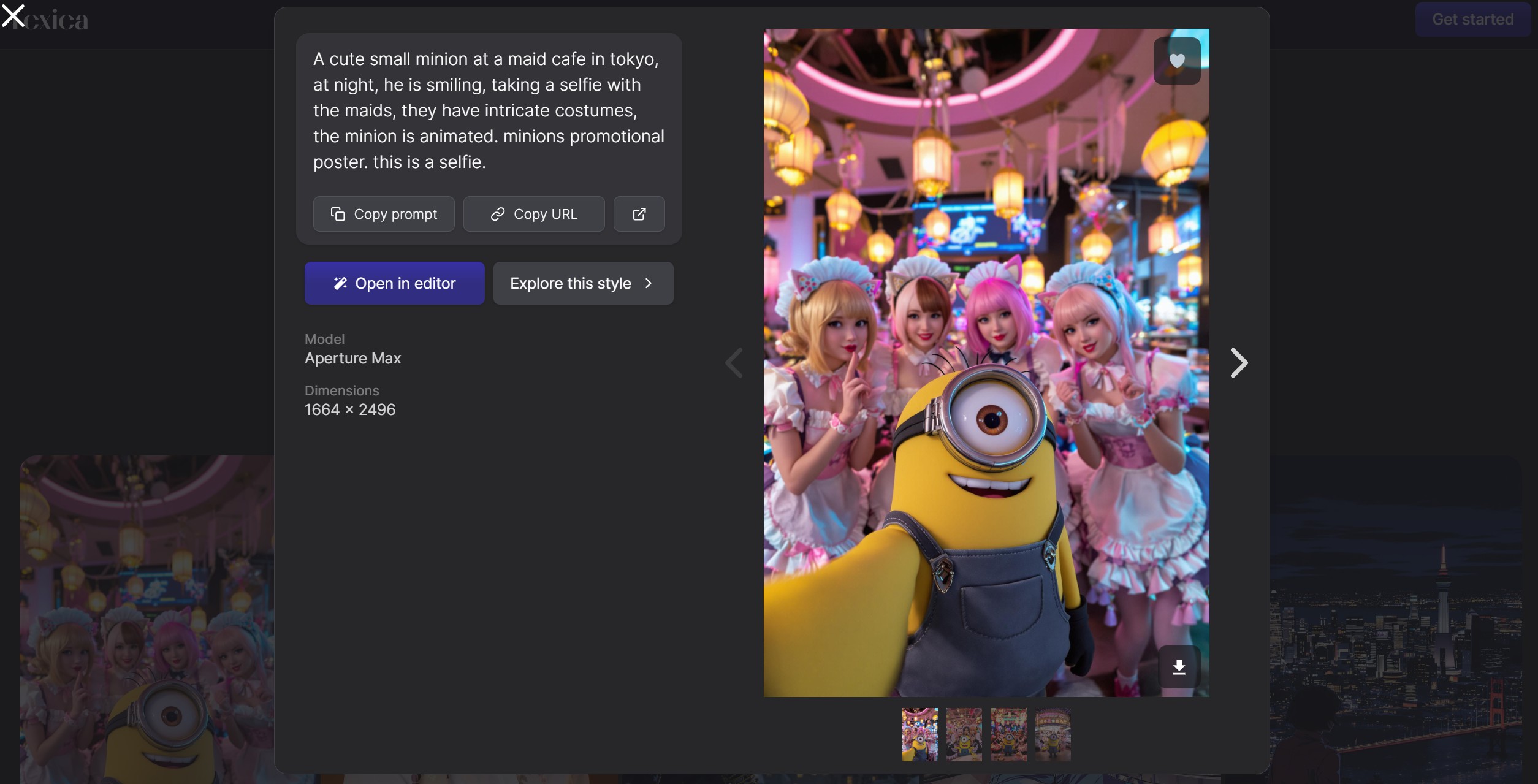Click the Get started button
Viewport: 1538px width, 784px height.
click(x=1472, y=20)
